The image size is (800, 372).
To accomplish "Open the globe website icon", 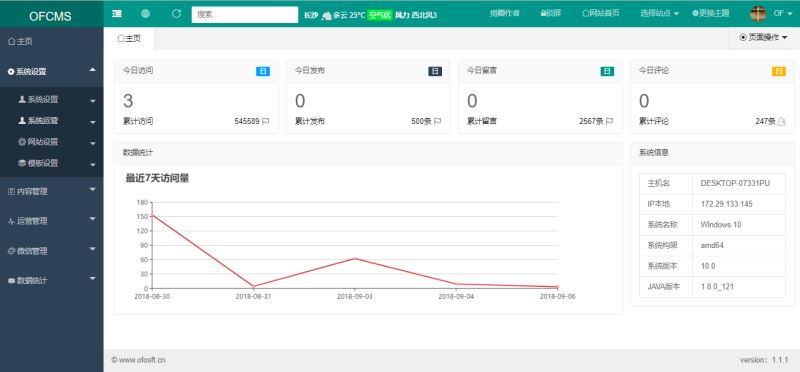I will pyautogui.click(x=145, y=14).
